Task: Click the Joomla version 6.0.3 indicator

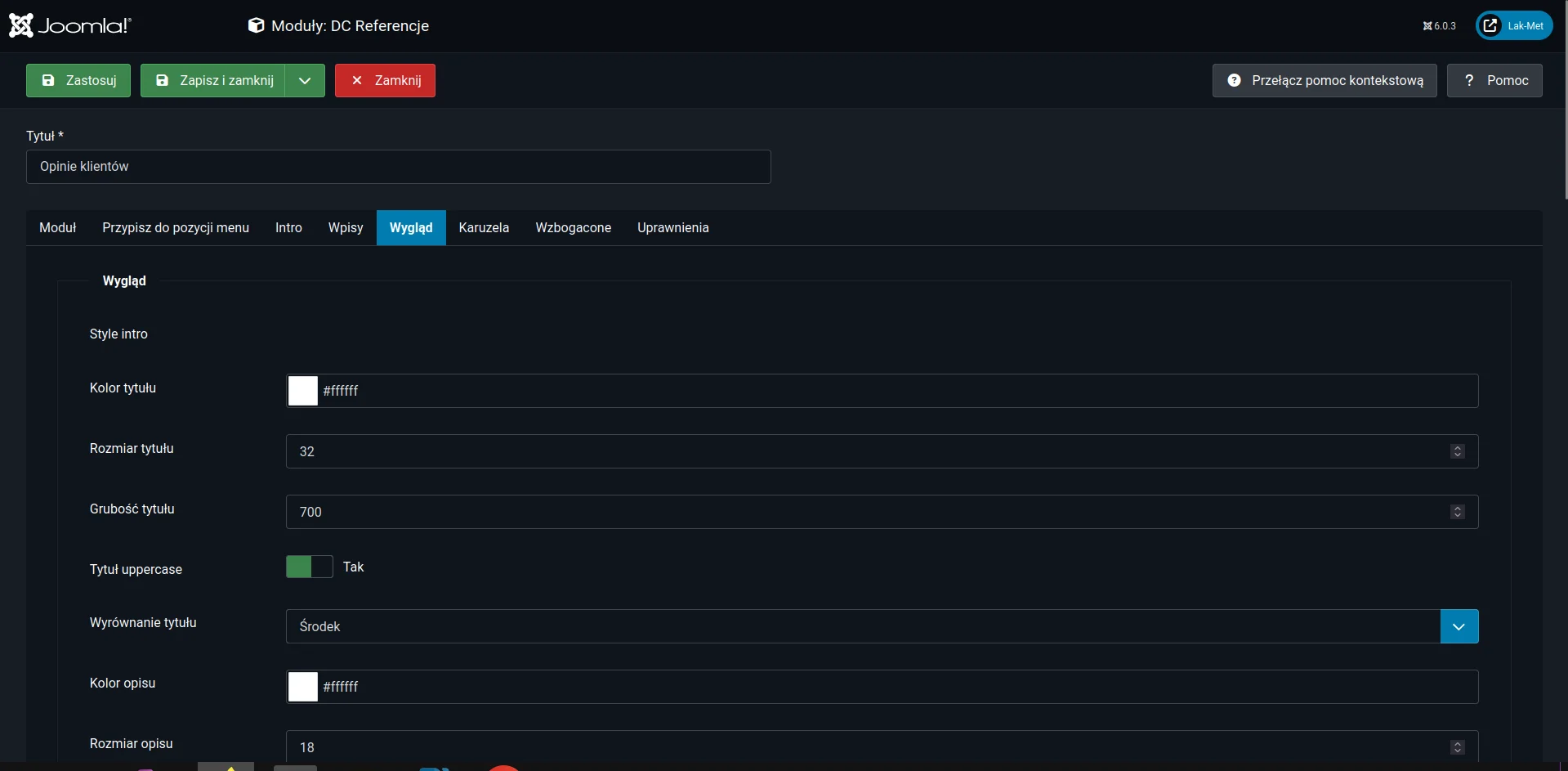Action: 1439,26
